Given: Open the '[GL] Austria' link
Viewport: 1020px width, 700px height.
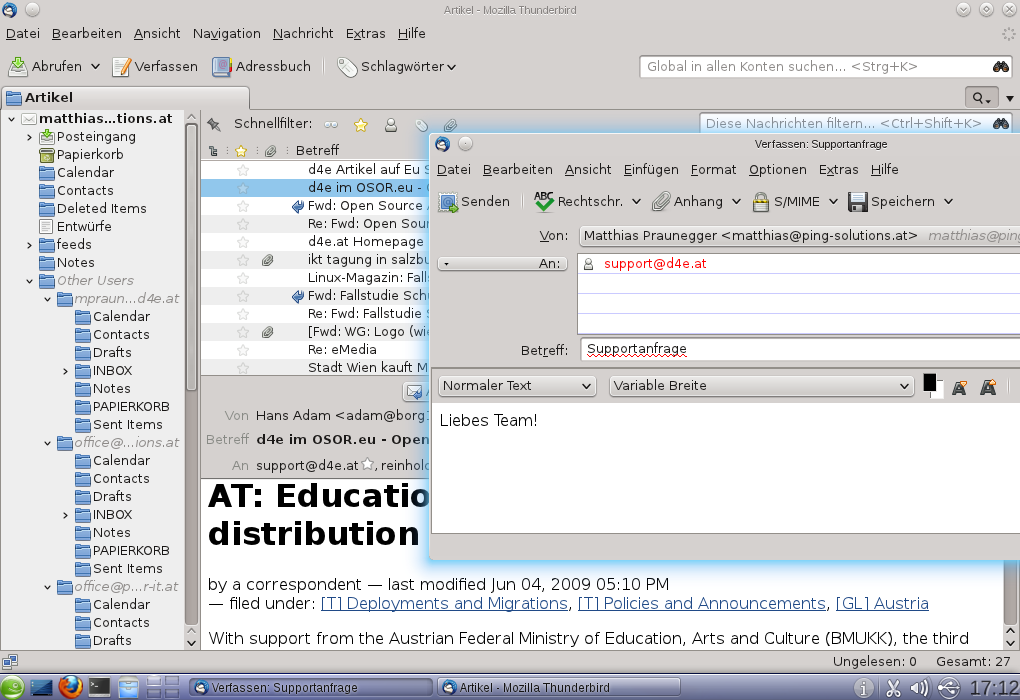Looking at the screenshot, I should click(882, 604).
